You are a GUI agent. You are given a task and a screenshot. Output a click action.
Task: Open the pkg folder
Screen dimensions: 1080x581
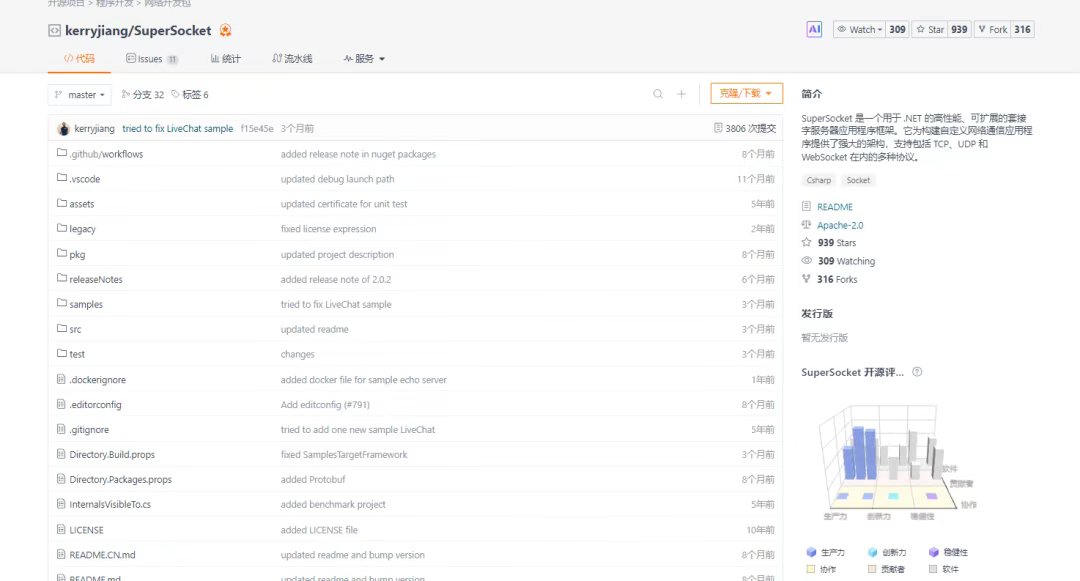[77, 255]
